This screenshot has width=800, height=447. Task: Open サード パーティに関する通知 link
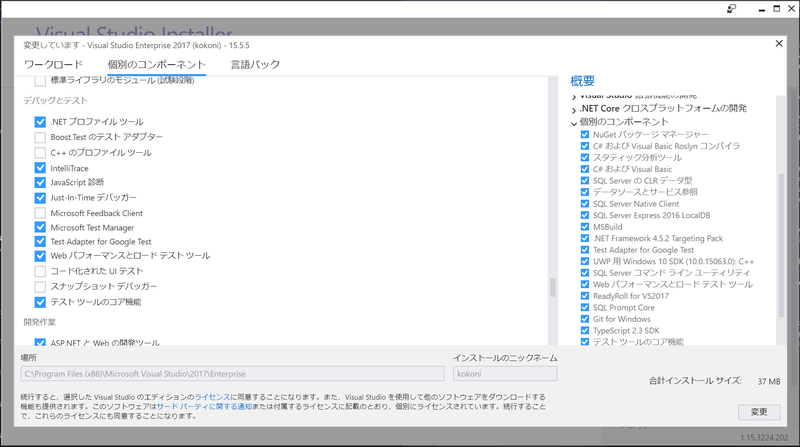204,407
